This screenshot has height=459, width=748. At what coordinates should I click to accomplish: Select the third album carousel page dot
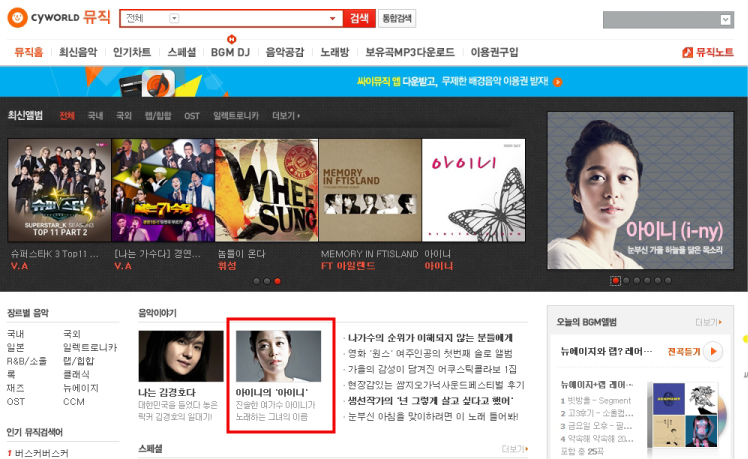tap(278, 281)
